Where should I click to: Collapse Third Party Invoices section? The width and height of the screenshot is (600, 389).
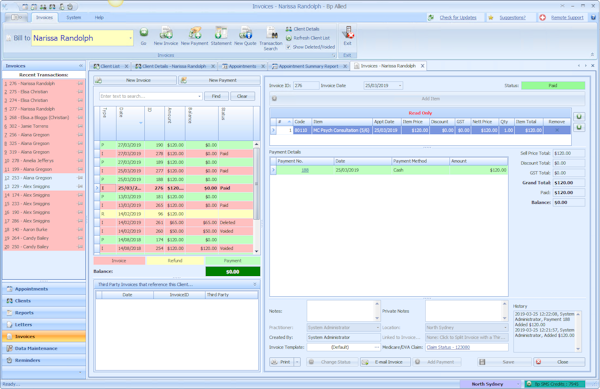pos(255,285)
